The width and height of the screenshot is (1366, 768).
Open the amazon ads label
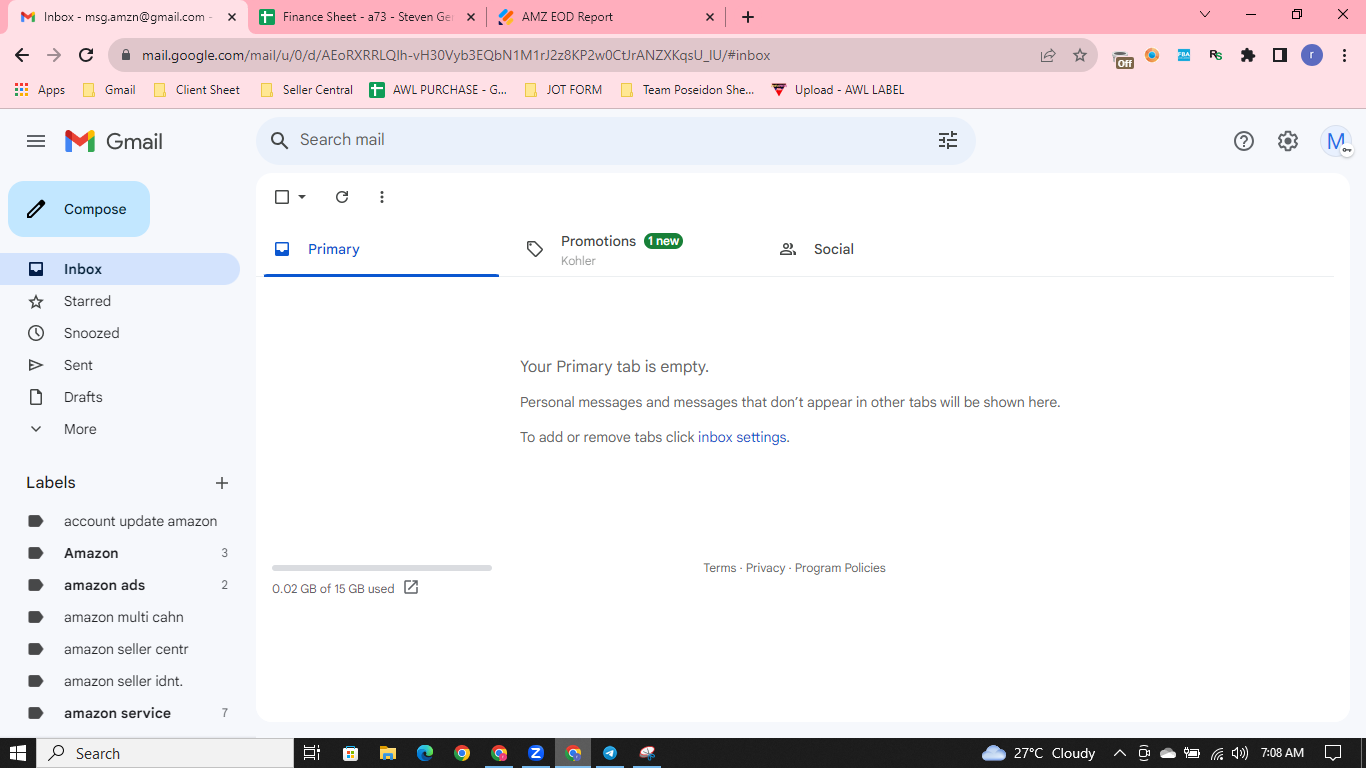pos(120,585)
